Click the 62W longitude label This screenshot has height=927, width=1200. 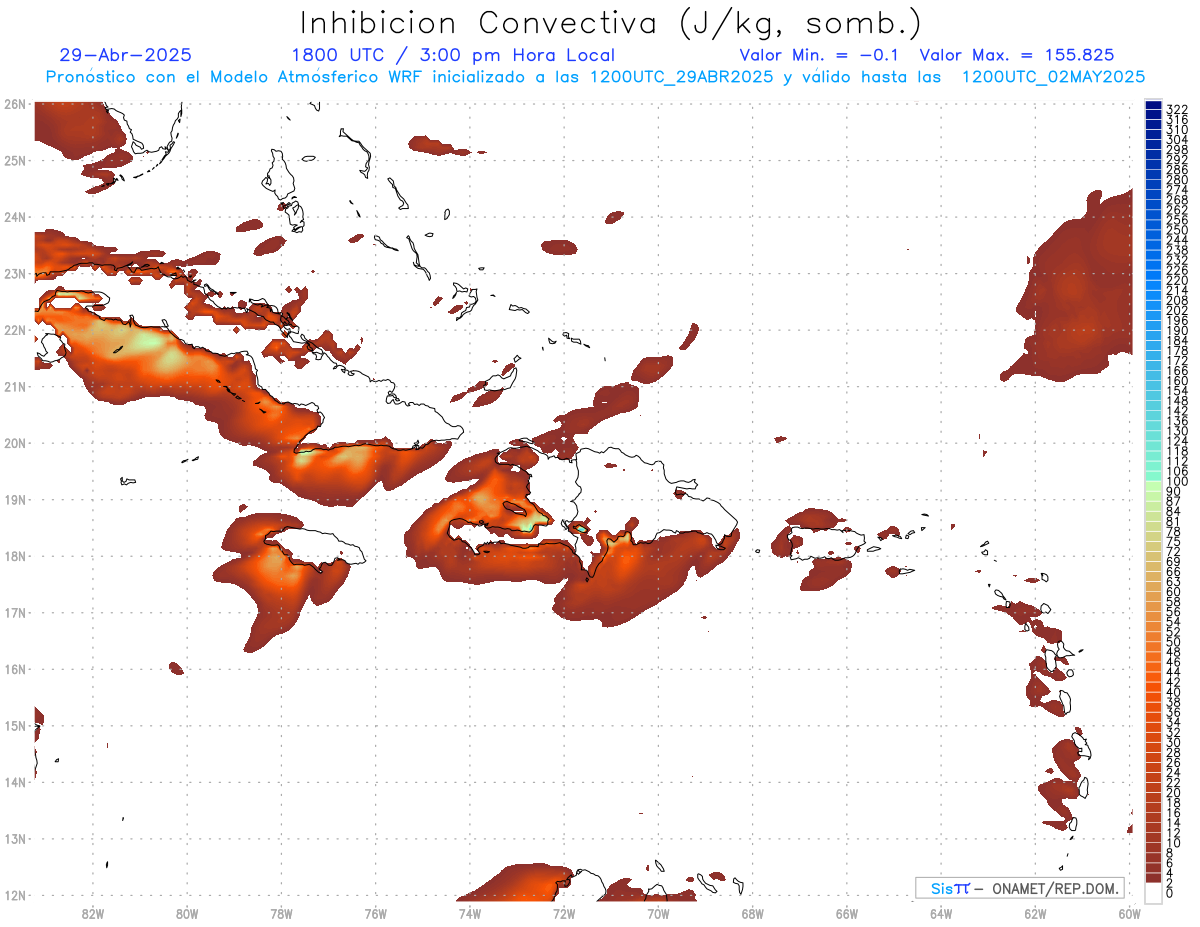pos(1035,913)
